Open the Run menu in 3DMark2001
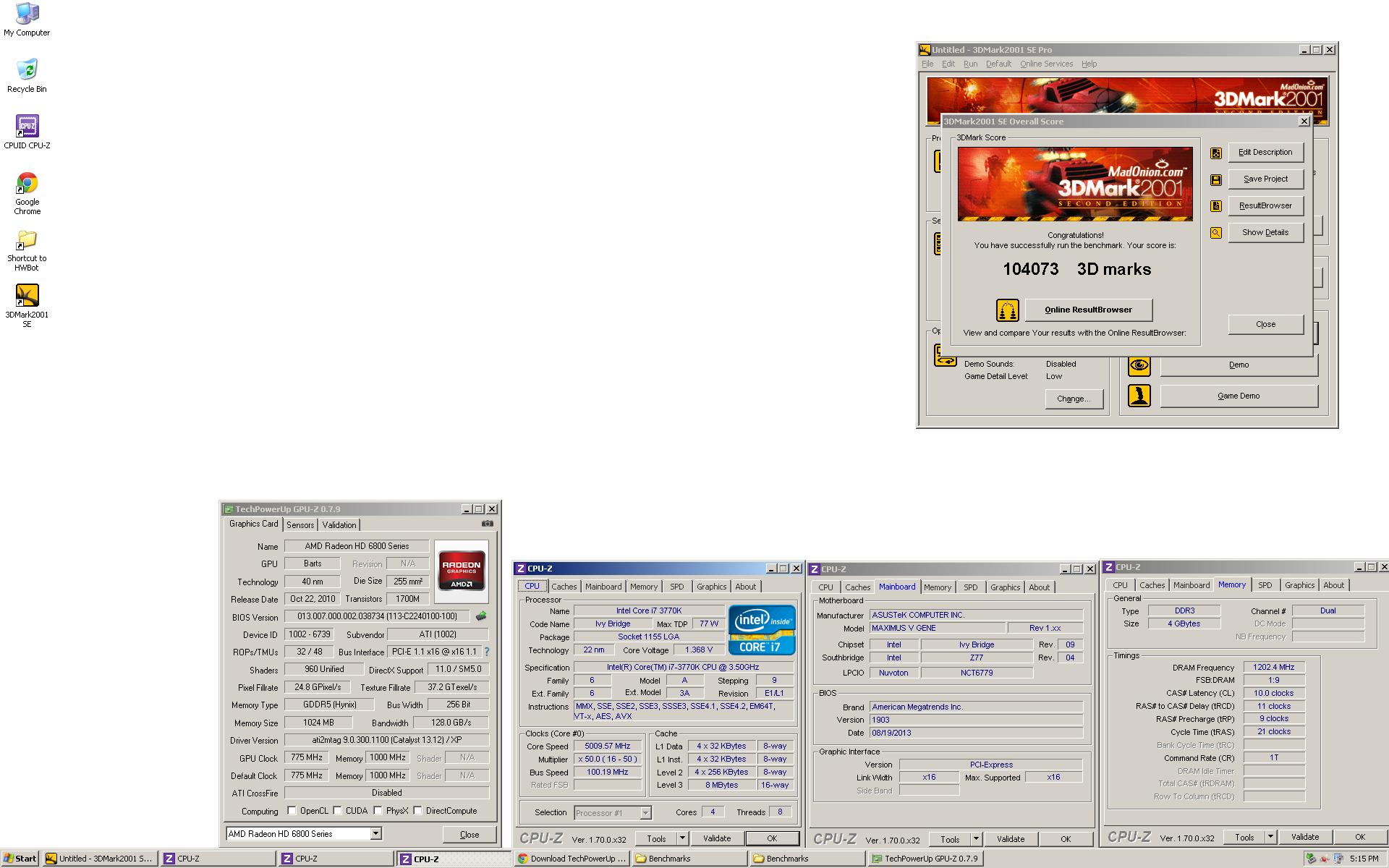 [x=971, y=64]
